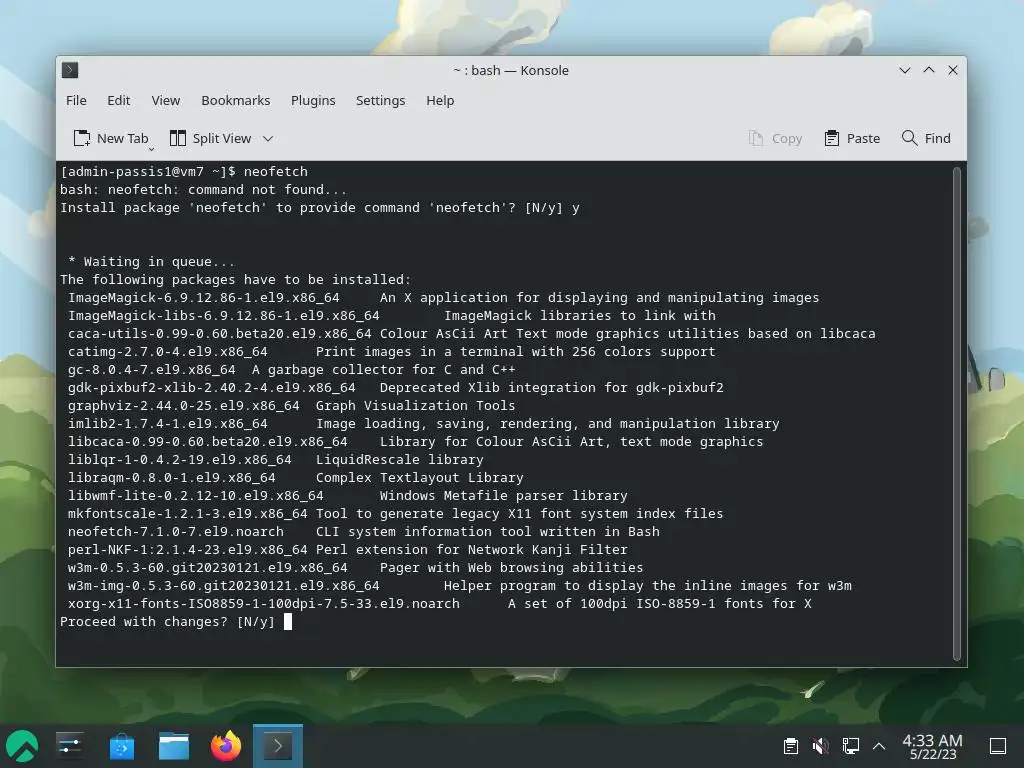Click the liblqr-1-0.4.2-19 package line

pos(276,460)
